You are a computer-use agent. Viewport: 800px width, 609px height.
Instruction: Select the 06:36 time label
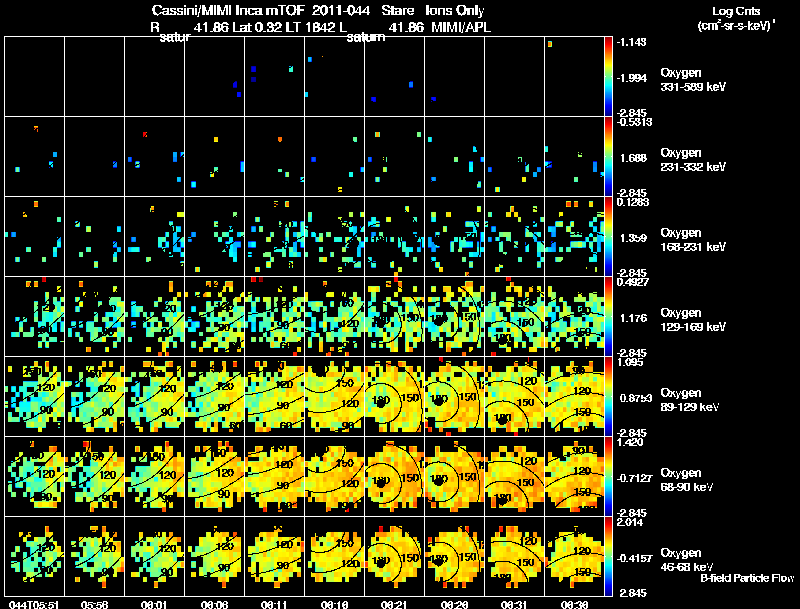pos(574,604)
